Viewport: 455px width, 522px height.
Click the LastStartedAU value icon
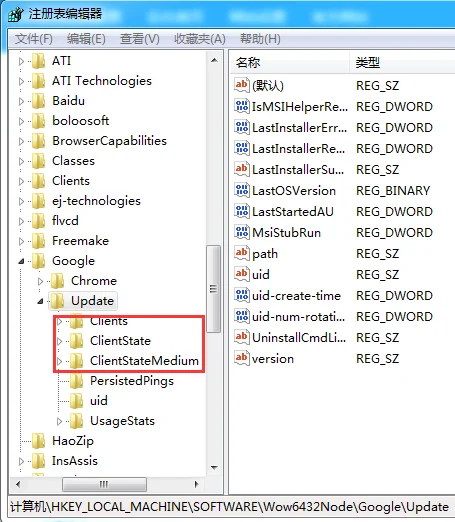tap(242, 211)
